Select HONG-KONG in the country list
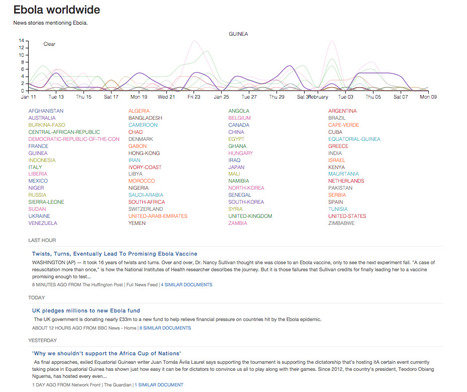This screenshot has height=392, width=467. coord(144,153)
